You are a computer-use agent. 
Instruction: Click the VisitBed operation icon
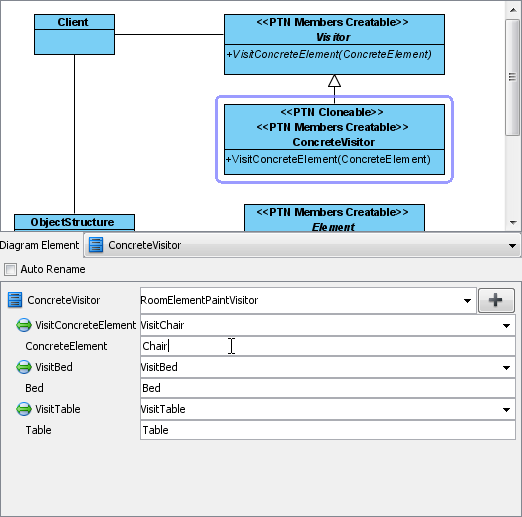pos(24,367)
